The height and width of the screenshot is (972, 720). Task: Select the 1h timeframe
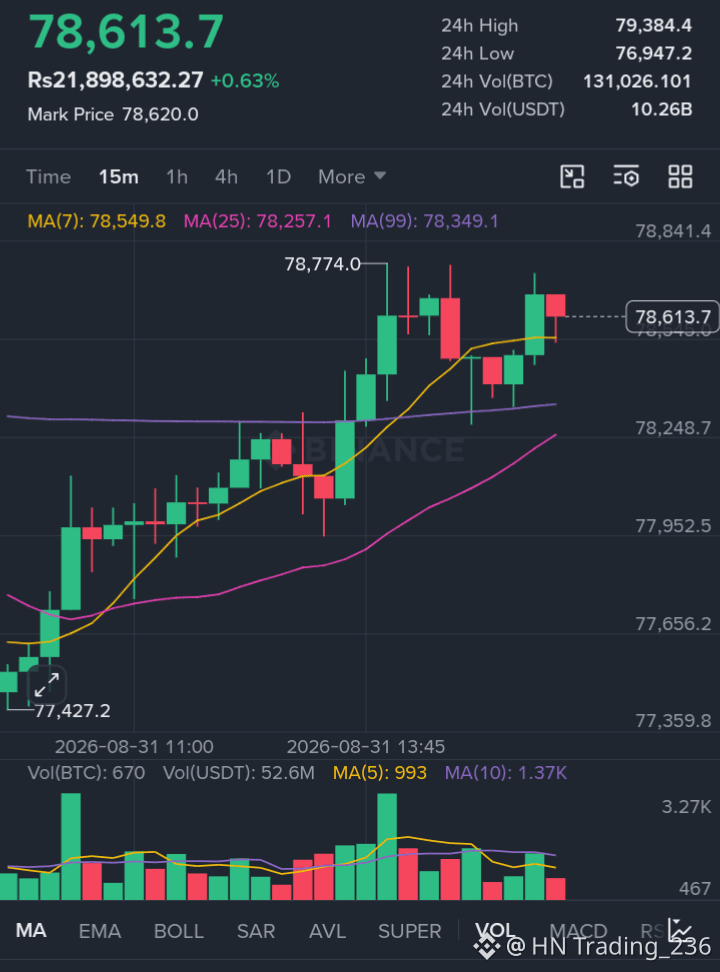pyautogui.click(x=177, y=177)
